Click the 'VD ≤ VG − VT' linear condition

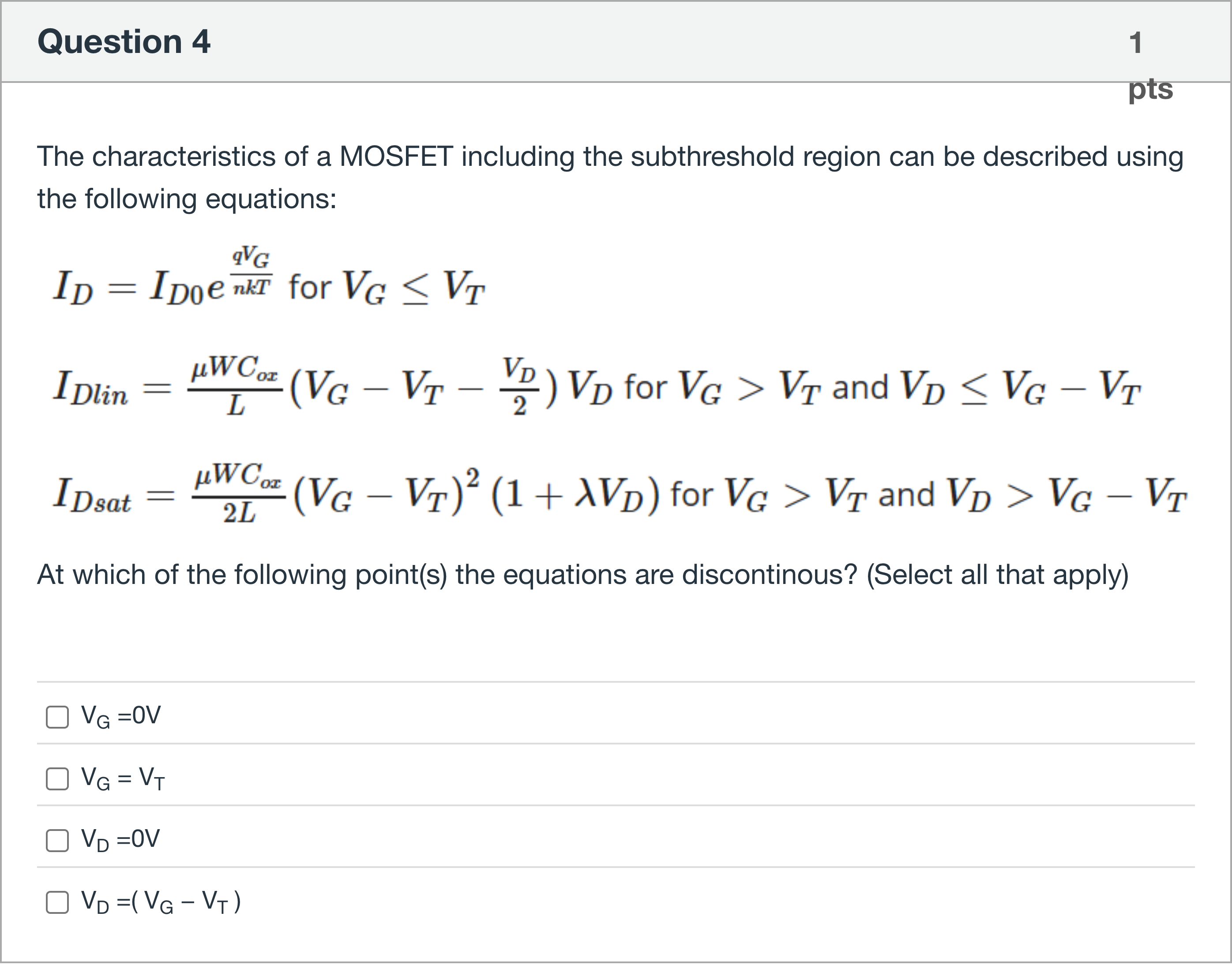point(1021,388)
